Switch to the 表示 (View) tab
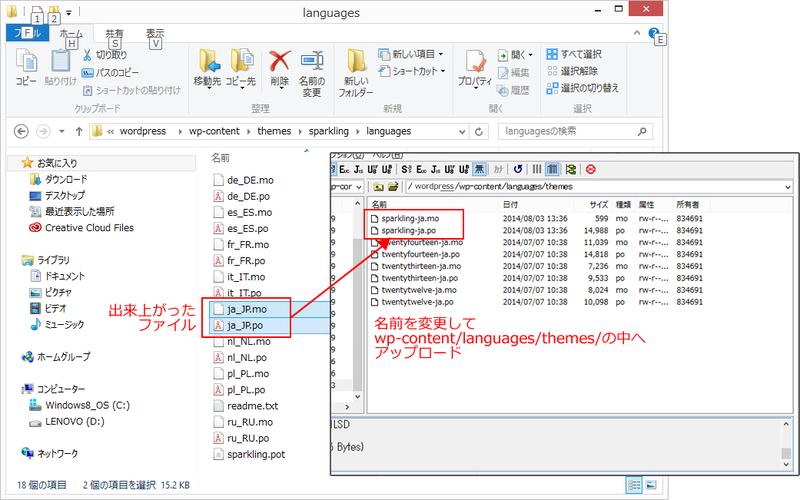The image size is (800, 500). click(x=155, y=33)
